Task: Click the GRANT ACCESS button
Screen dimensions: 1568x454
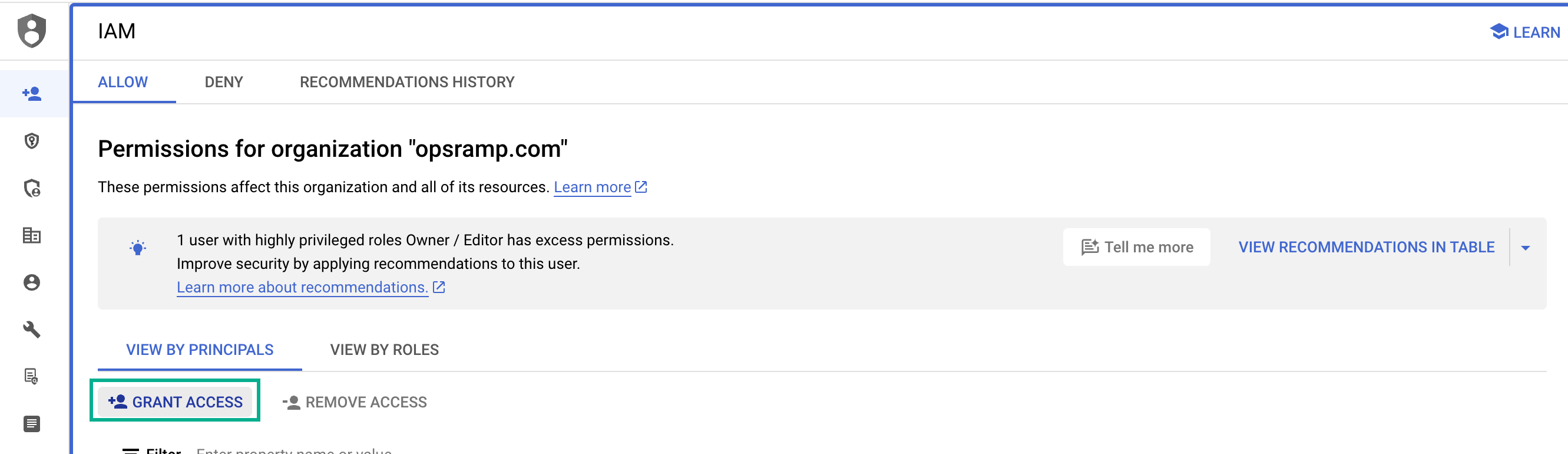Action: pos(176,402)
